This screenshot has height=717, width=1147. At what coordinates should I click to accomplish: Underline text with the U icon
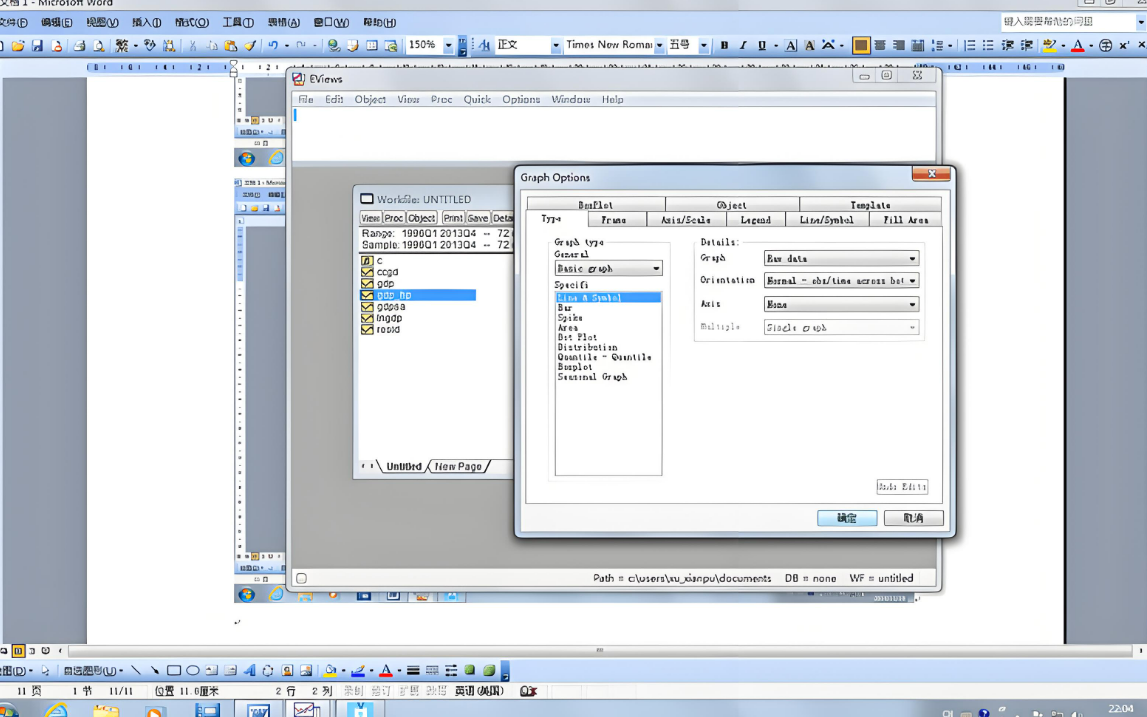click(x=762, y=45)
